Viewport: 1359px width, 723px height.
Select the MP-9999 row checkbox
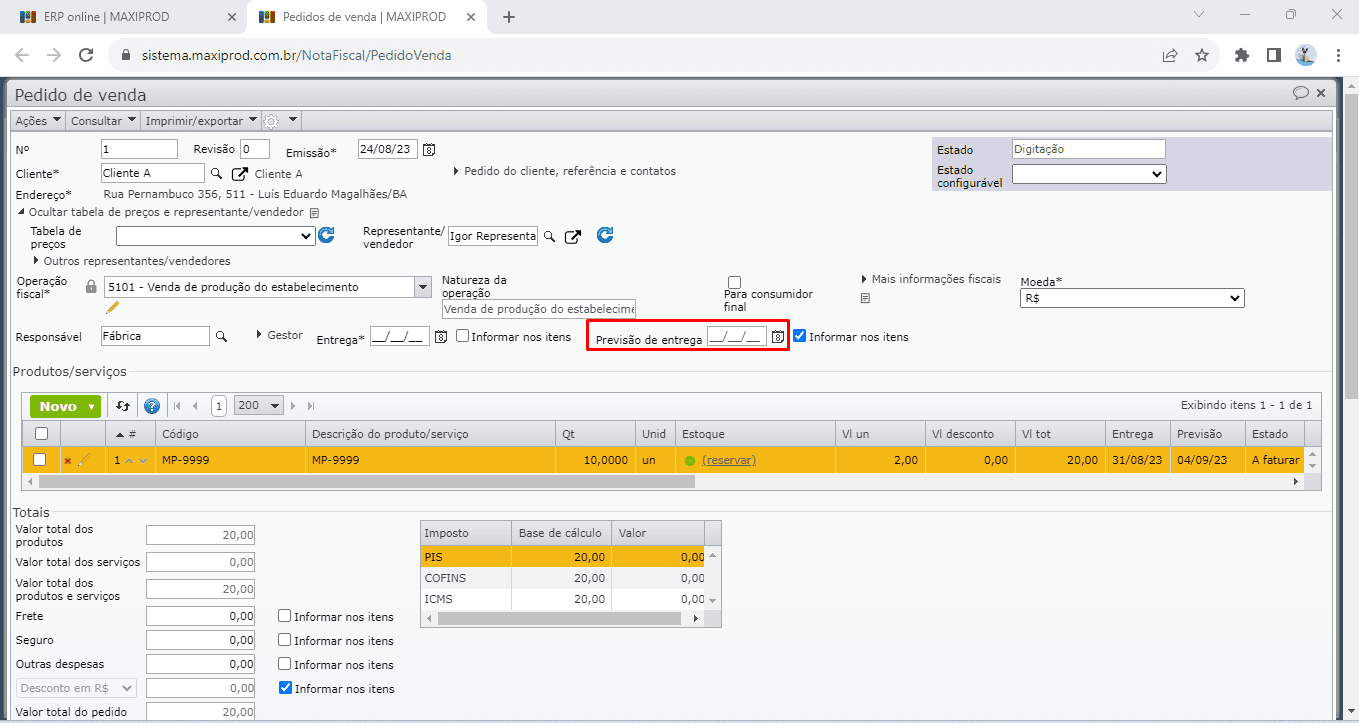[40, 460]
